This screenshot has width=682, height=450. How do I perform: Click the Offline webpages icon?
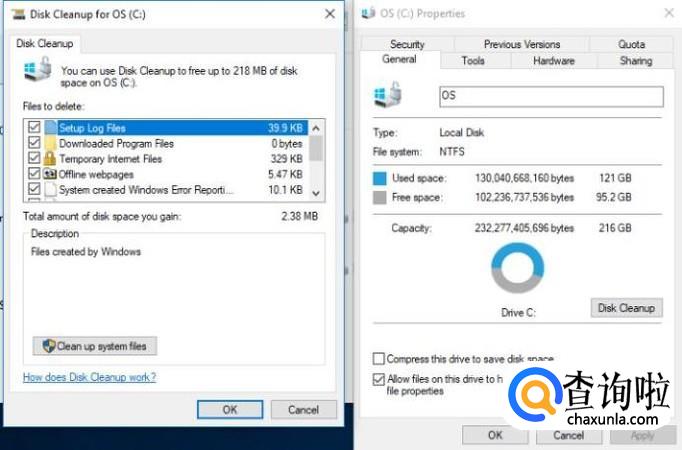pyautogui.click(x=50, y=173)
